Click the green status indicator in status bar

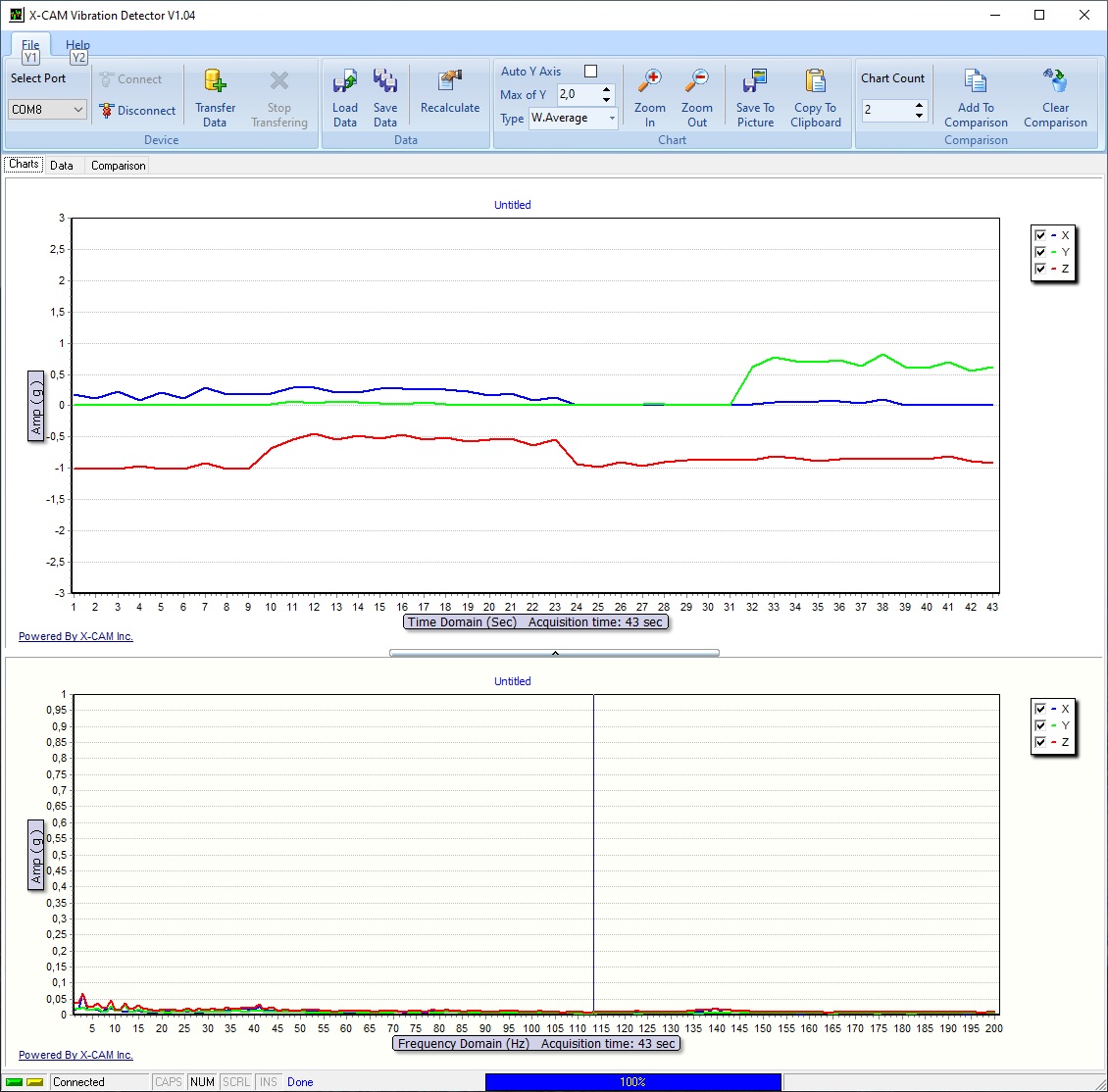(14, 1082)
